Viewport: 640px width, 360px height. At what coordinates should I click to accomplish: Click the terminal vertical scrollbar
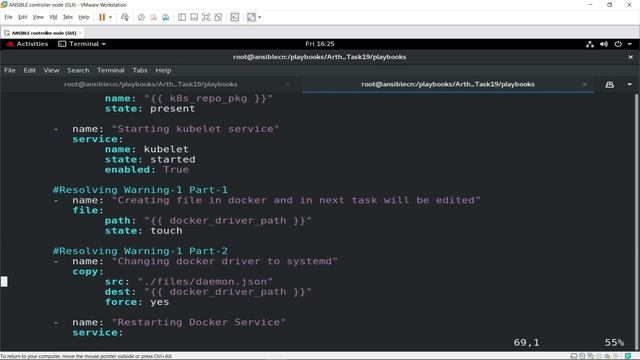click(636, 222)
